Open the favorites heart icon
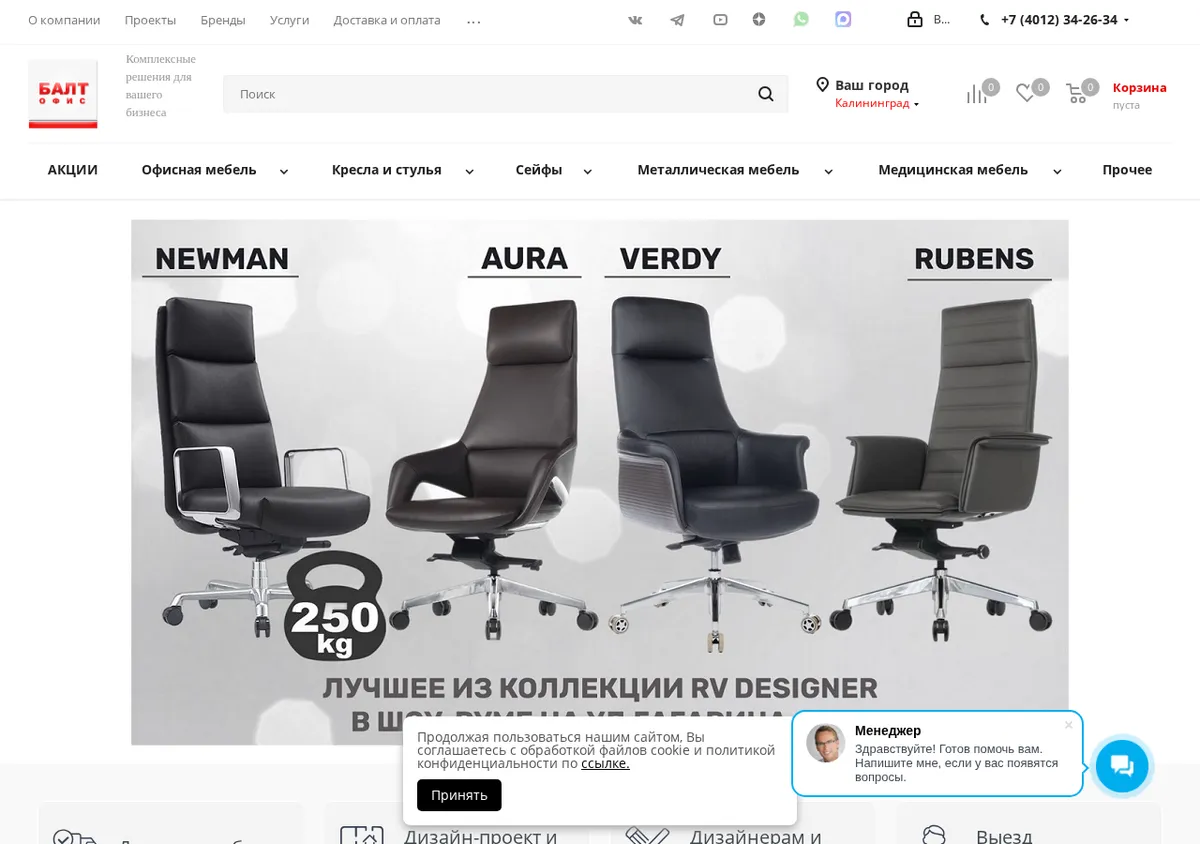This screenshot has height=844, width=1200. coord(1026,93)
